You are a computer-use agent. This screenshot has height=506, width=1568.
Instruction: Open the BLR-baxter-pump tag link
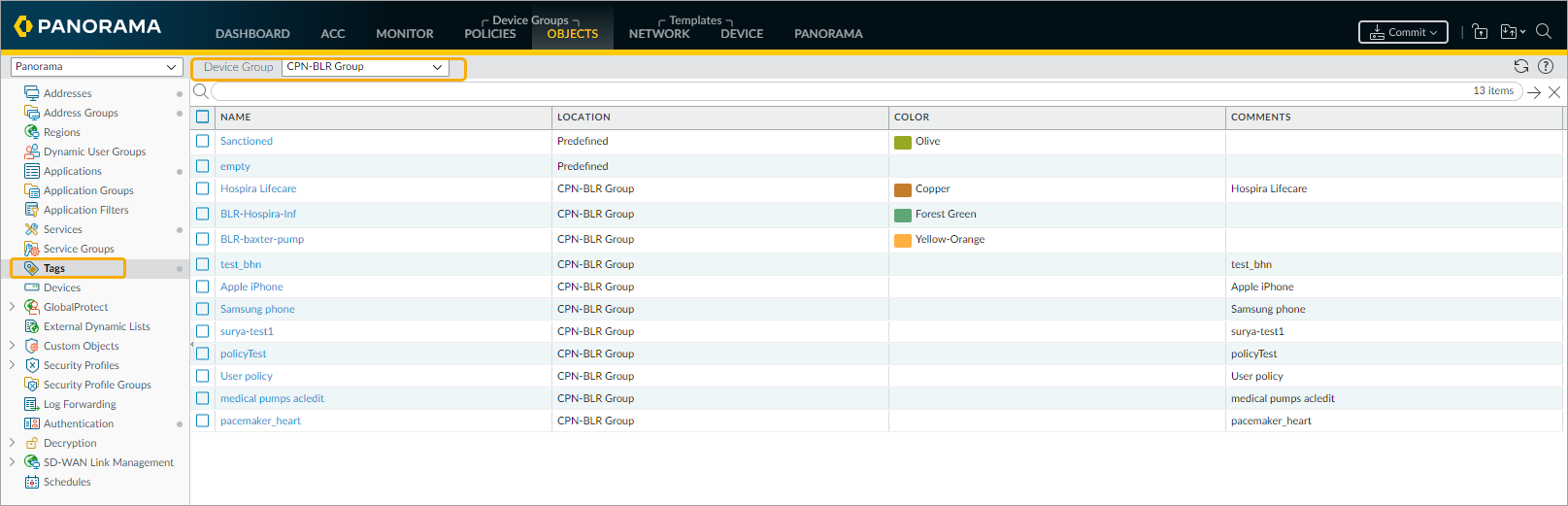pyautogui.click(x=261, y=239)
